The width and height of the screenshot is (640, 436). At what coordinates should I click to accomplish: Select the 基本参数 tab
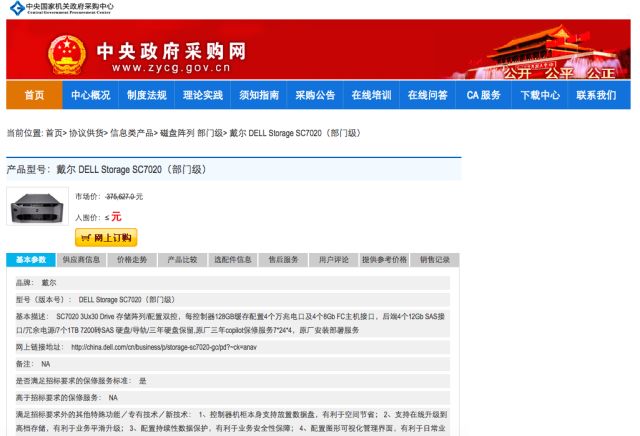[31, 260]
